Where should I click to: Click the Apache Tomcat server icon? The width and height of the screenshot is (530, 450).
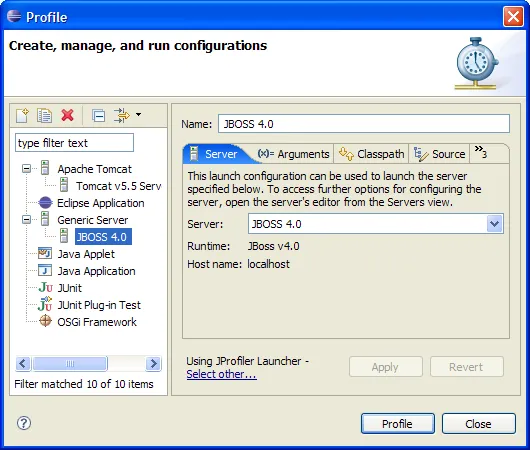45,168
